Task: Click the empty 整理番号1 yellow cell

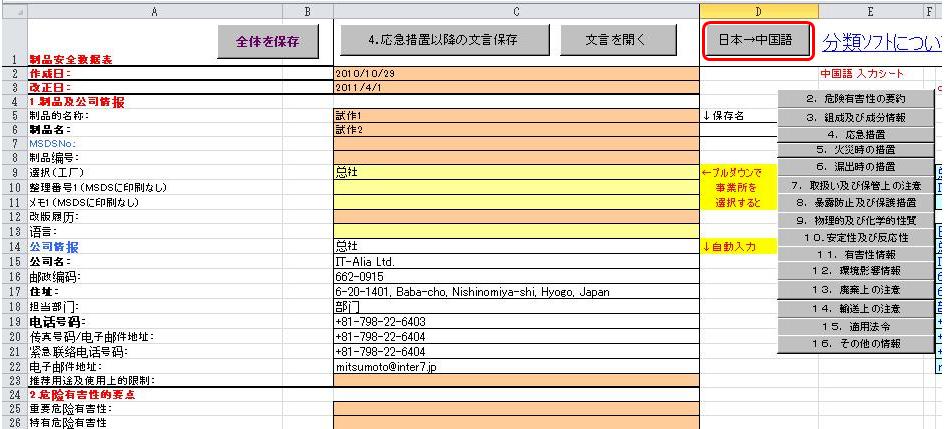Action: (x=516, y=187)
